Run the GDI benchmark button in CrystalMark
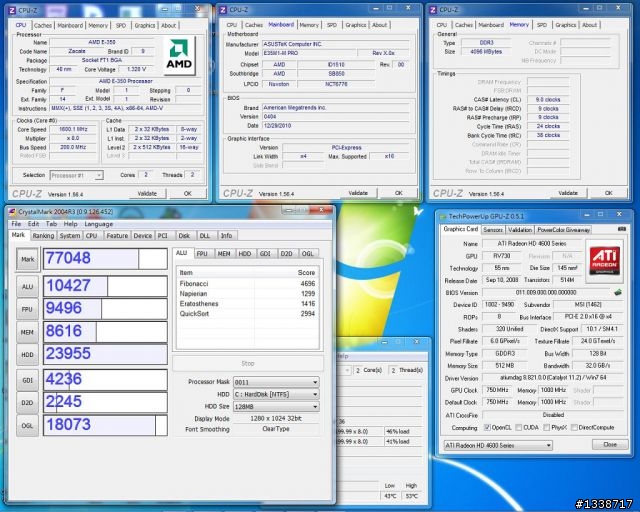The image size is (640, 512). coord(27,380)
